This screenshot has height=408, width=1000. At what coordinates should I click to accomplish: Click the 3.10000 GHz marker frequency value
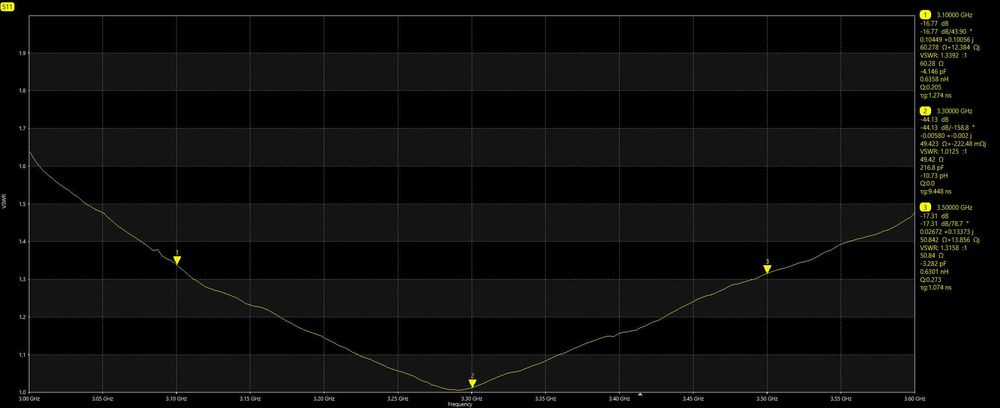tap(954, 14)
